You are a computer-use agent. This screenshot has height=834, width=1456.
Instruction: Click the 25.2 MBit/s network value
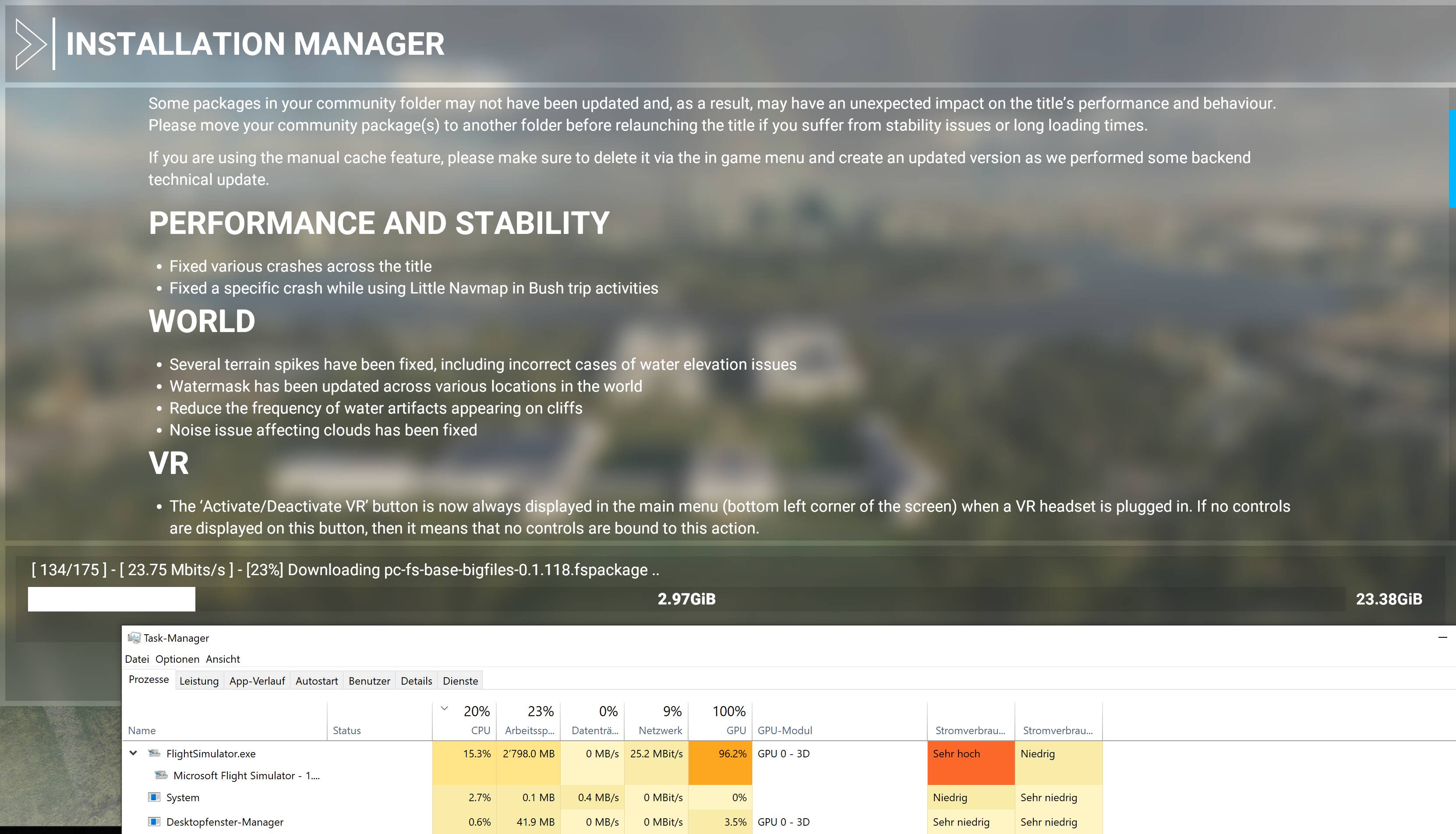(x=657, y=753)
